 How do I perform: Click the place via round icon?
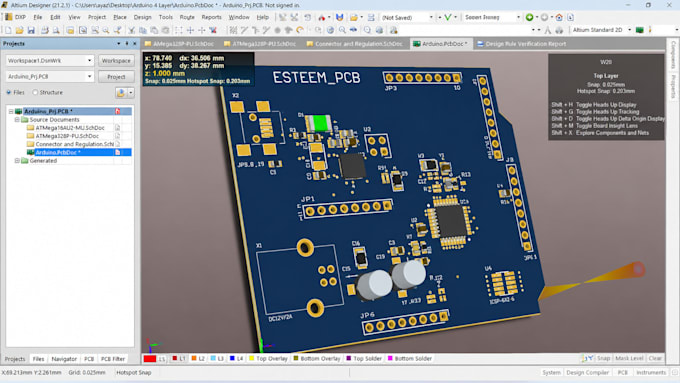(x=278, y=30)
